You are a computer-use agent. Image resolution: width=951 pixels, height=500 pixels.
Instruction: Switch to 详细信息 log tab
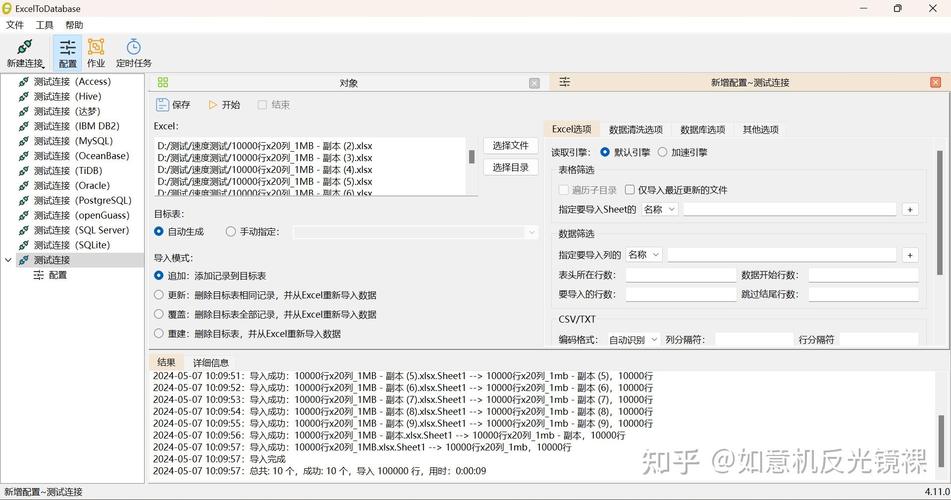tap(210, 362)
